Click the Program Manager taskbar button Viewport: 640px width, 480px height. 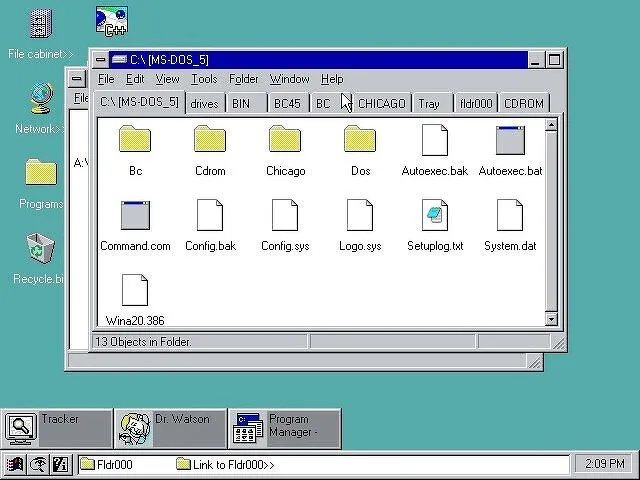(284, 428)
